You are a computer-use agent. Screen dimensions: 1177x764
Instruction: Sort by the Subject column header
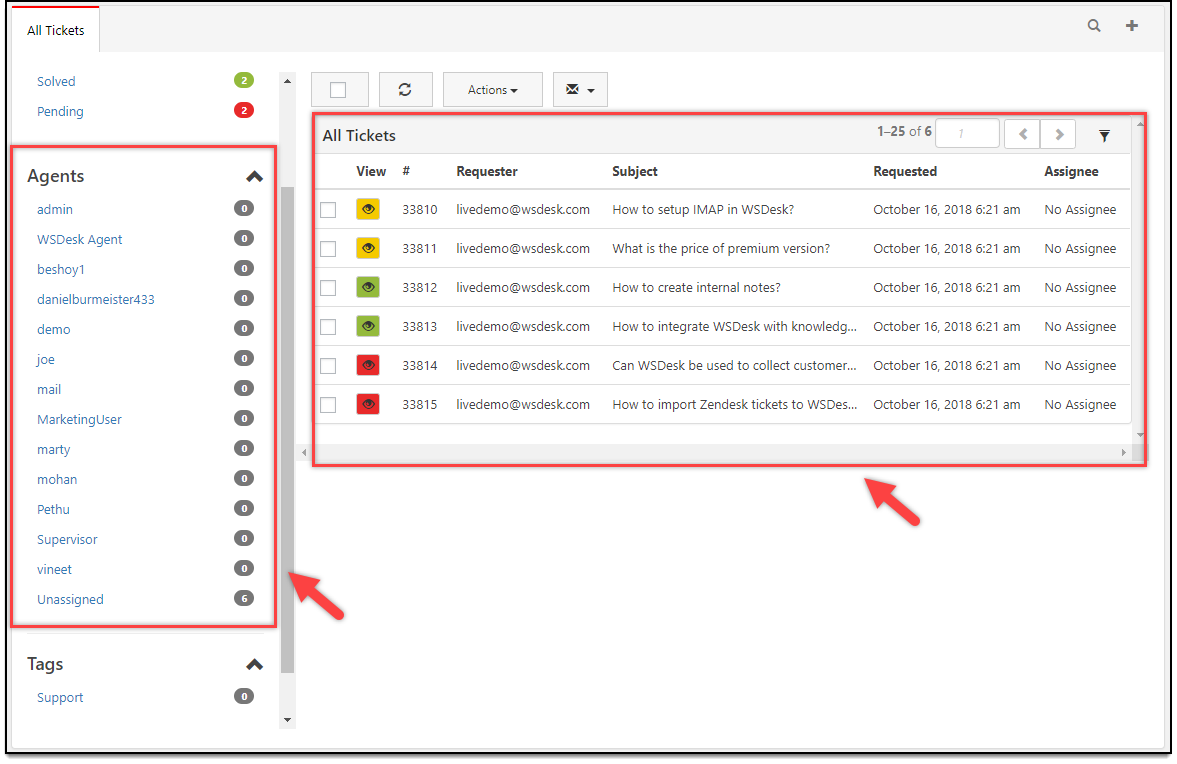point(634,171)
